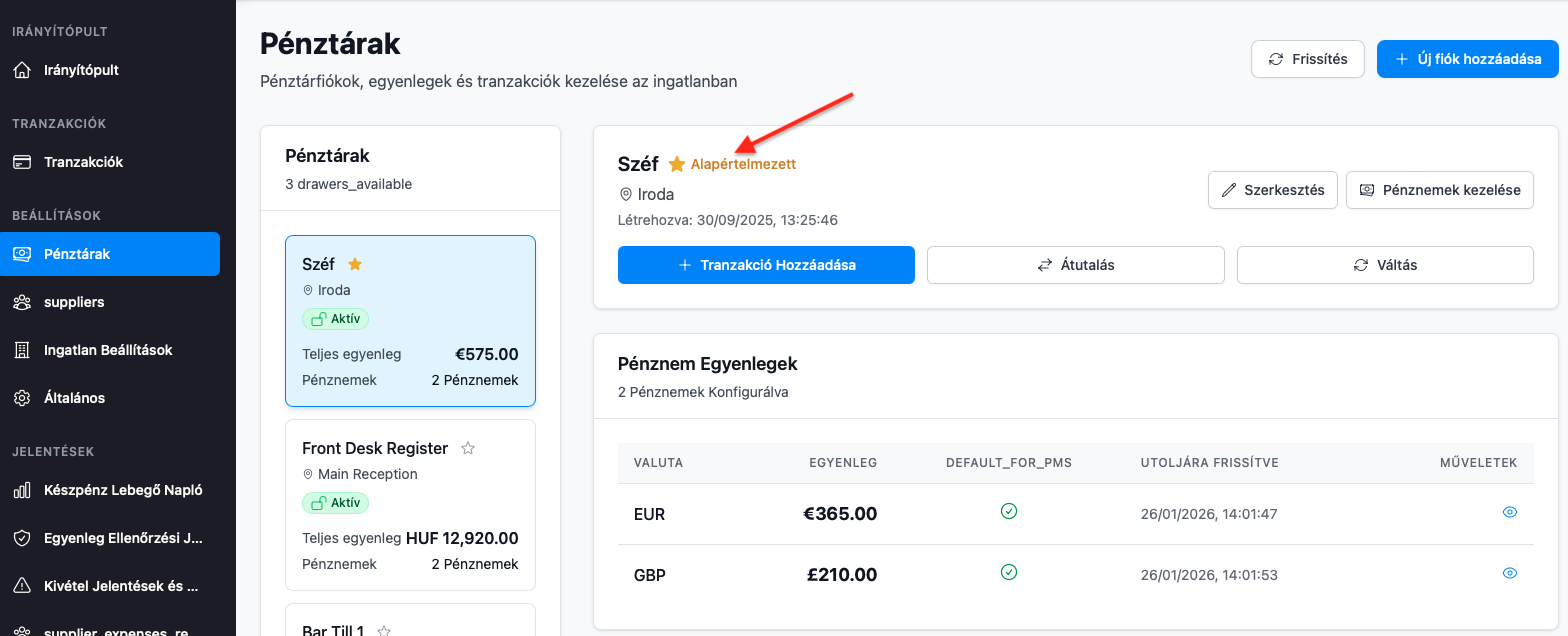View EUR balance details eye icon
This screenshot has height=636, width=1568.
1510,512
